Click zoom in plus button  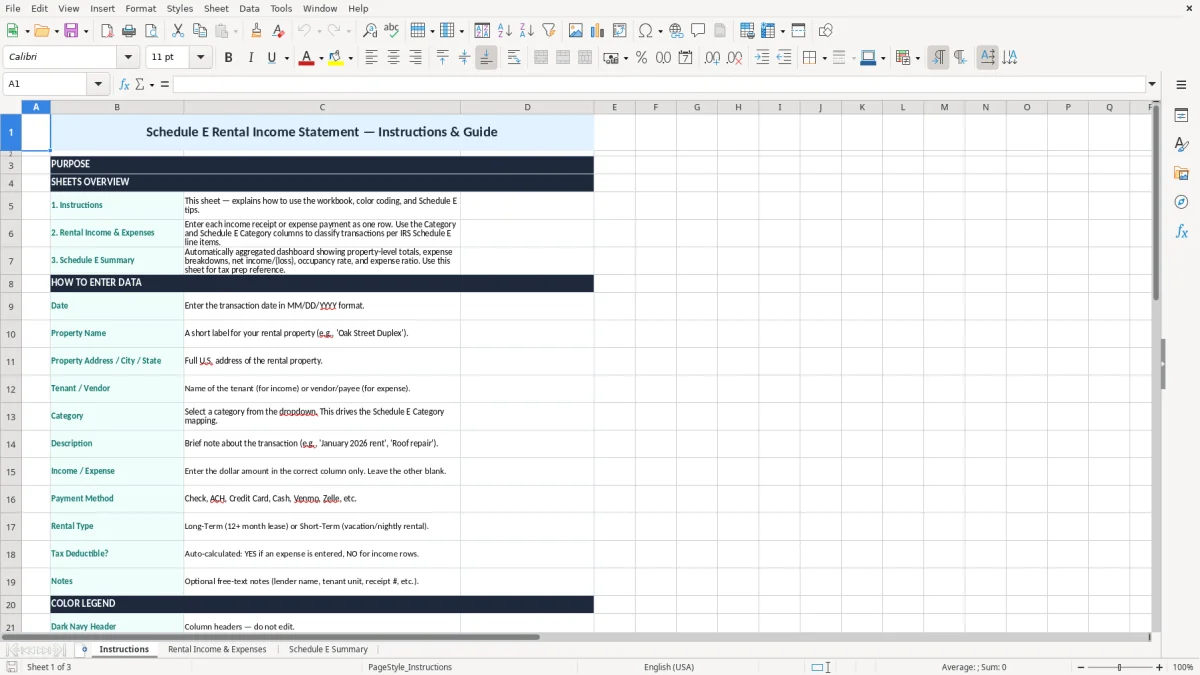click(1160, 667)
